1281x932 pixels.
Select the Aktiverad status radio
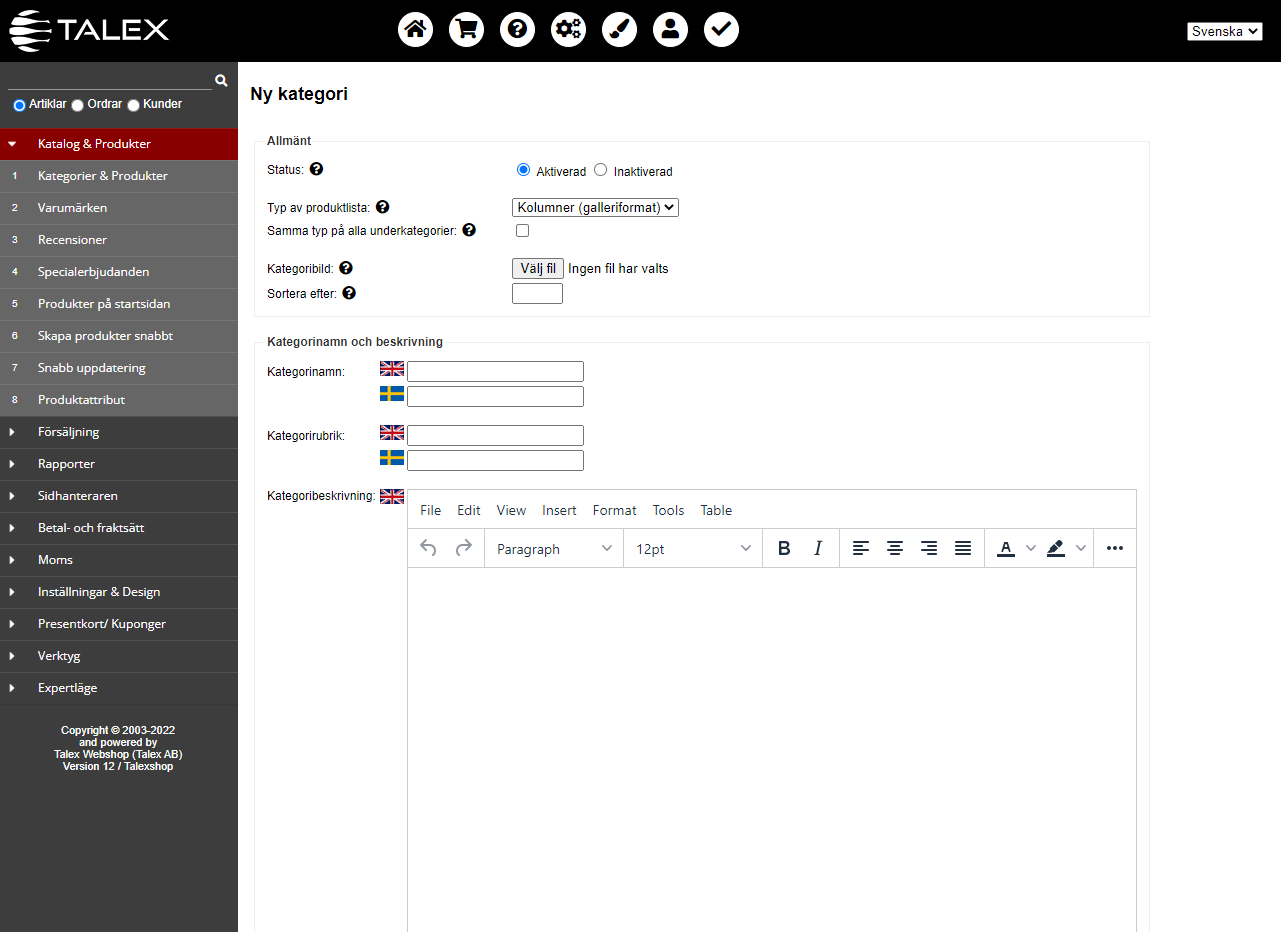pyautogui.click(x=523, y=170)
